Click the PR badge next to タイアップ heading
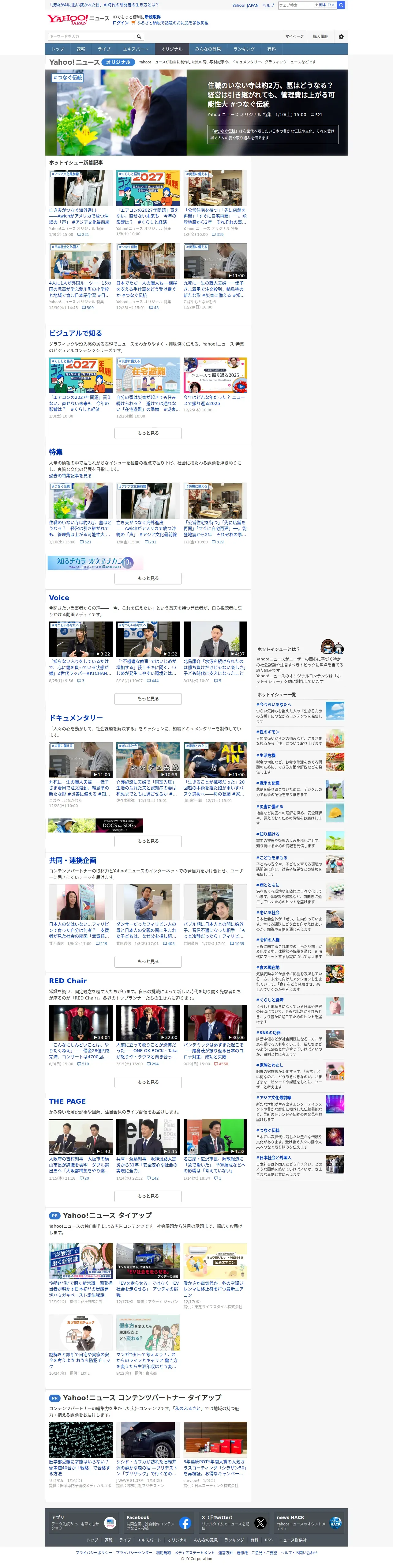Image resolution: width=393 pixels, height=1568 pixels. click(x=54, y=1215)
